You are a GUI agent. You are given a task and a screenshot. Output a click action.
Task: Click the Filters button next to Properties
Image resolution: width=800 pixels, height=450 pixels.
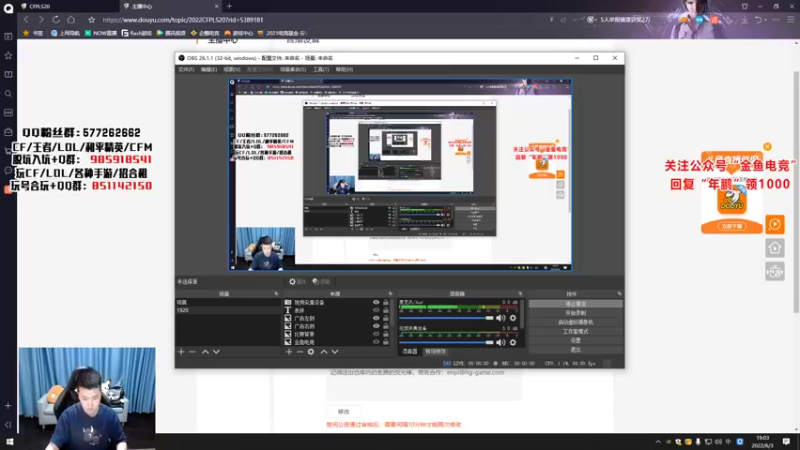point(321,282)
